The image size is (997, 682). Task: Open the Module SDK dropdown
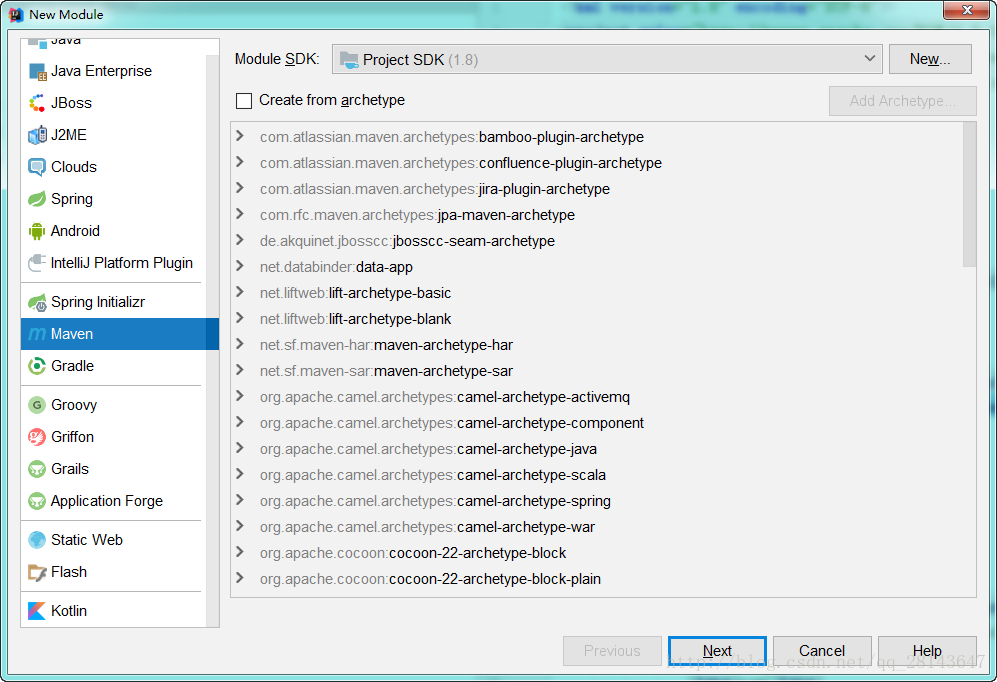point(607,60)
